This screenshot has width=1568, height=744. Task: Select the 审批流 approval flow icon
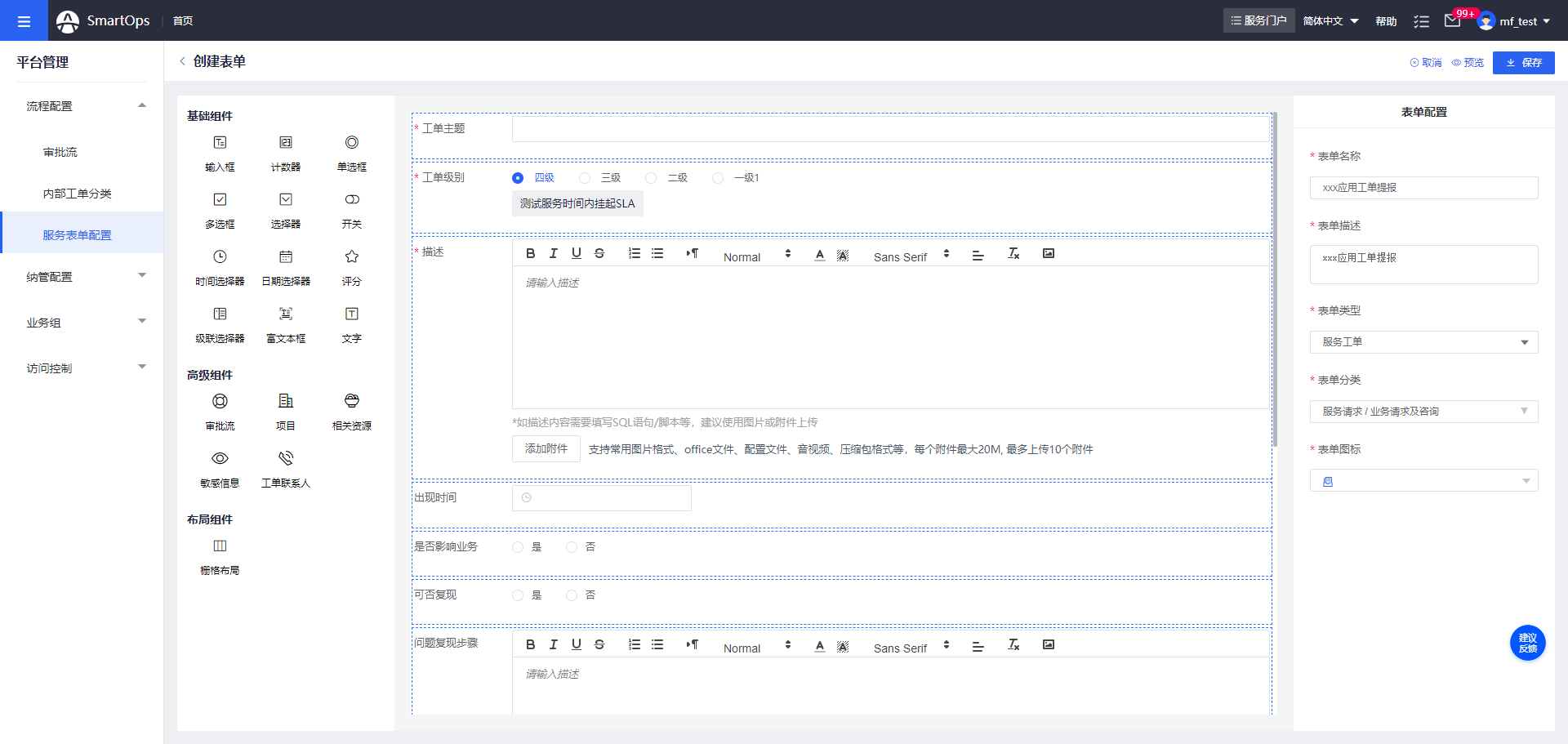(220, 401)
